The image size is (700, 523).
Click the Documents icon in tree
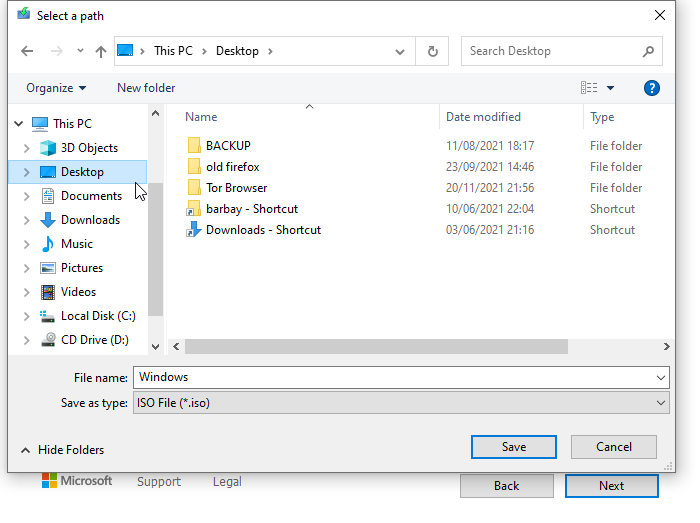coord(48,196)
